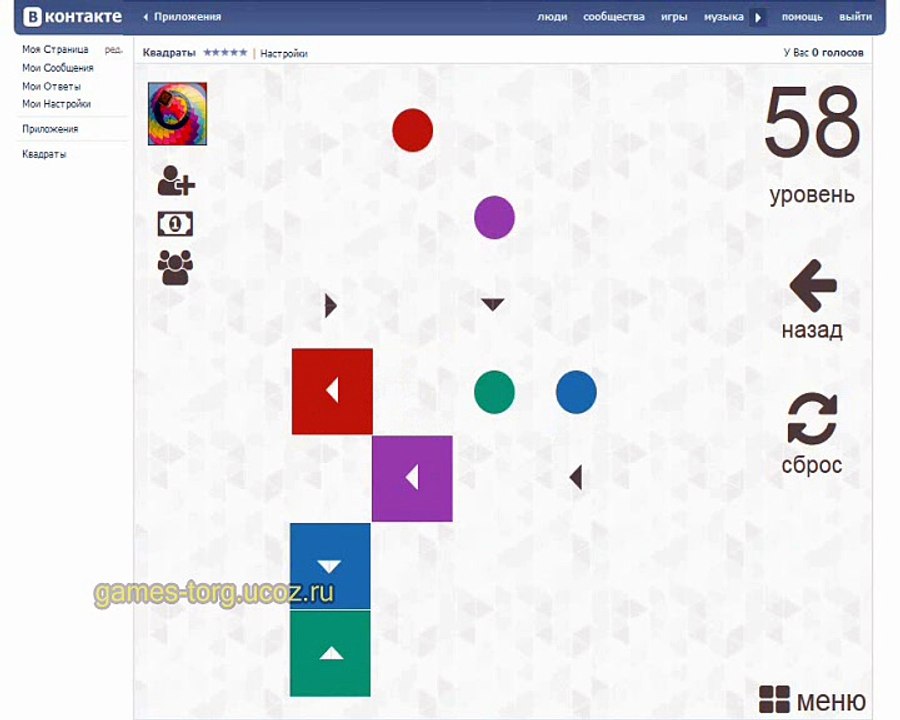Open the group of friends icon
Image resolution: width=900 pixels, height=720 pixels.
(x=175, y=268)
